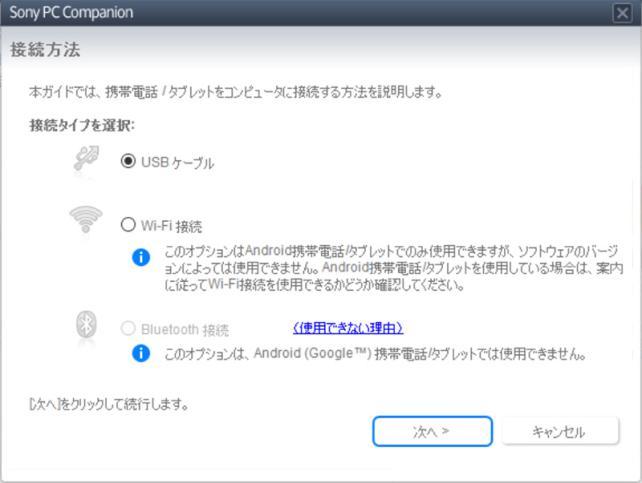This screenshot has height=483, width=642.
Task: Click the USB ケーブル label text
Action: 177,162
